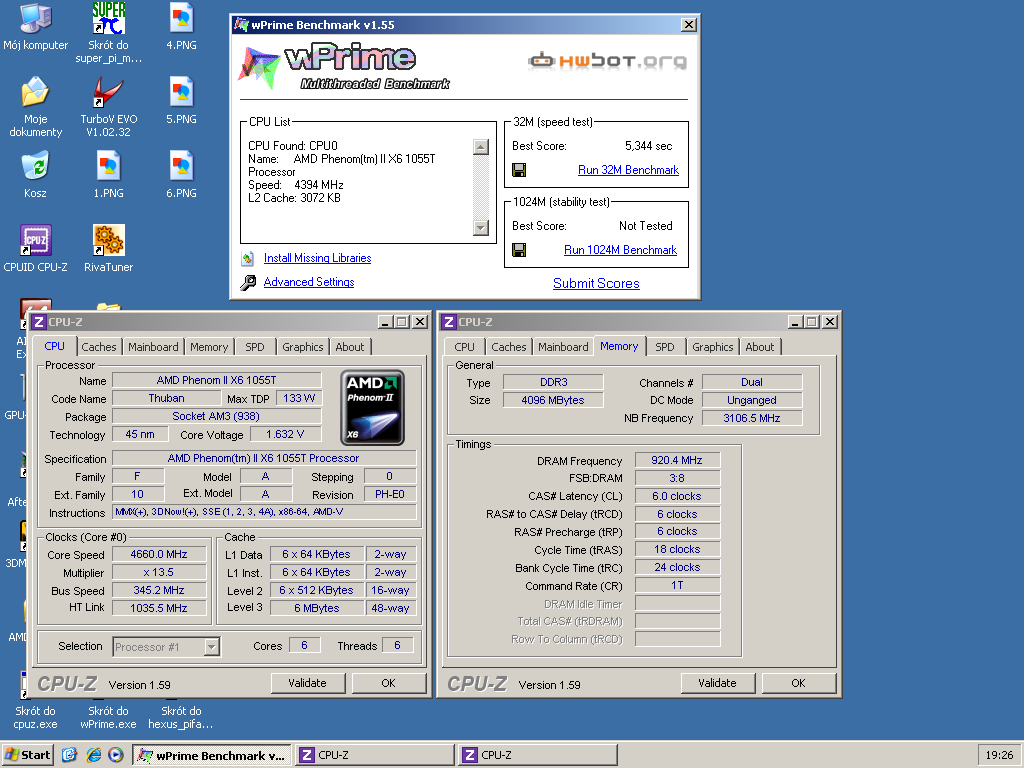Run 32M Benchmark link

pyautogui.click(x=628, y=170)
